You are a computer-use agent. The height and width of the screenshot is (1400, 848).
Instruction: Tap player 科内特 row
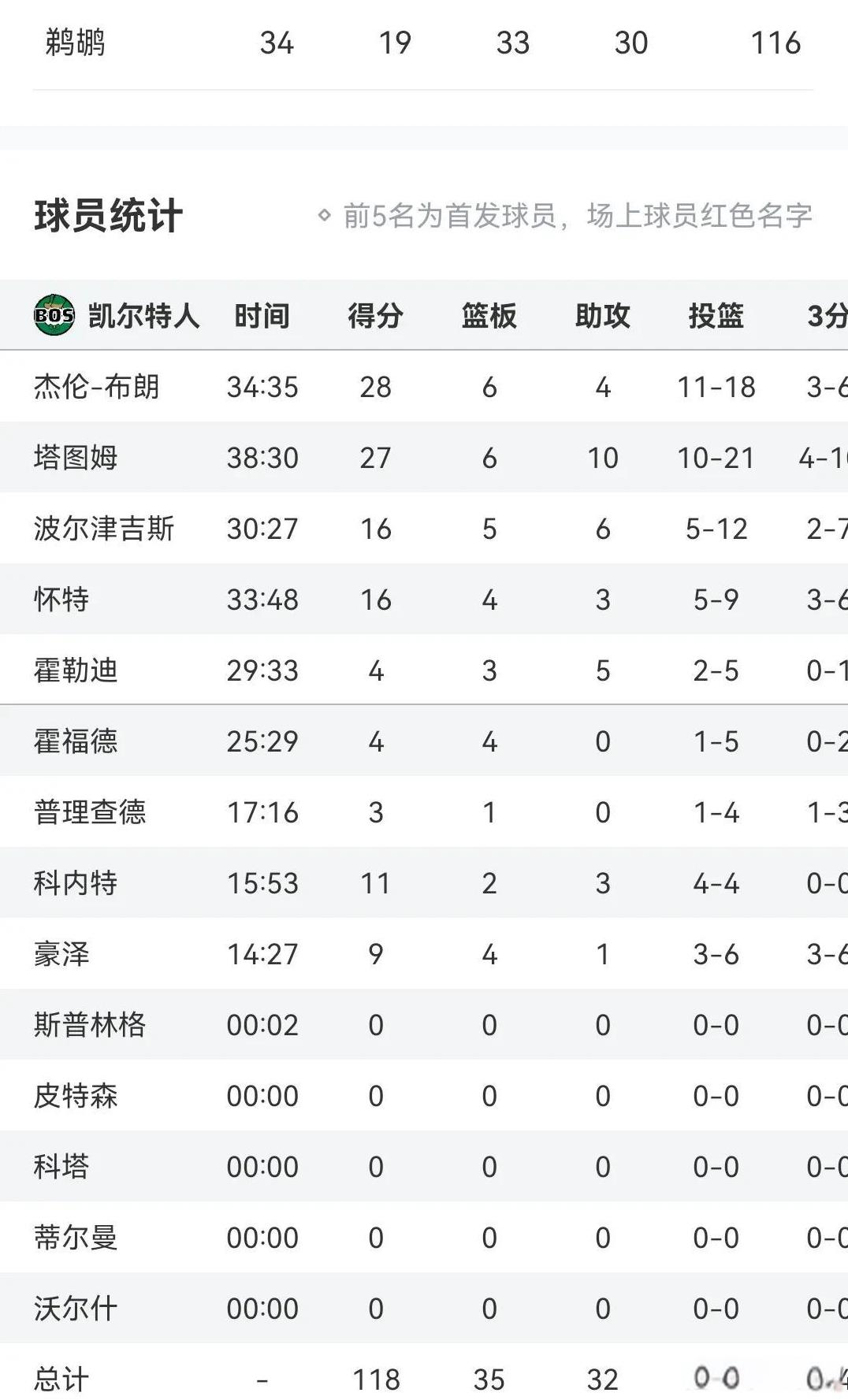coord(424,882)
